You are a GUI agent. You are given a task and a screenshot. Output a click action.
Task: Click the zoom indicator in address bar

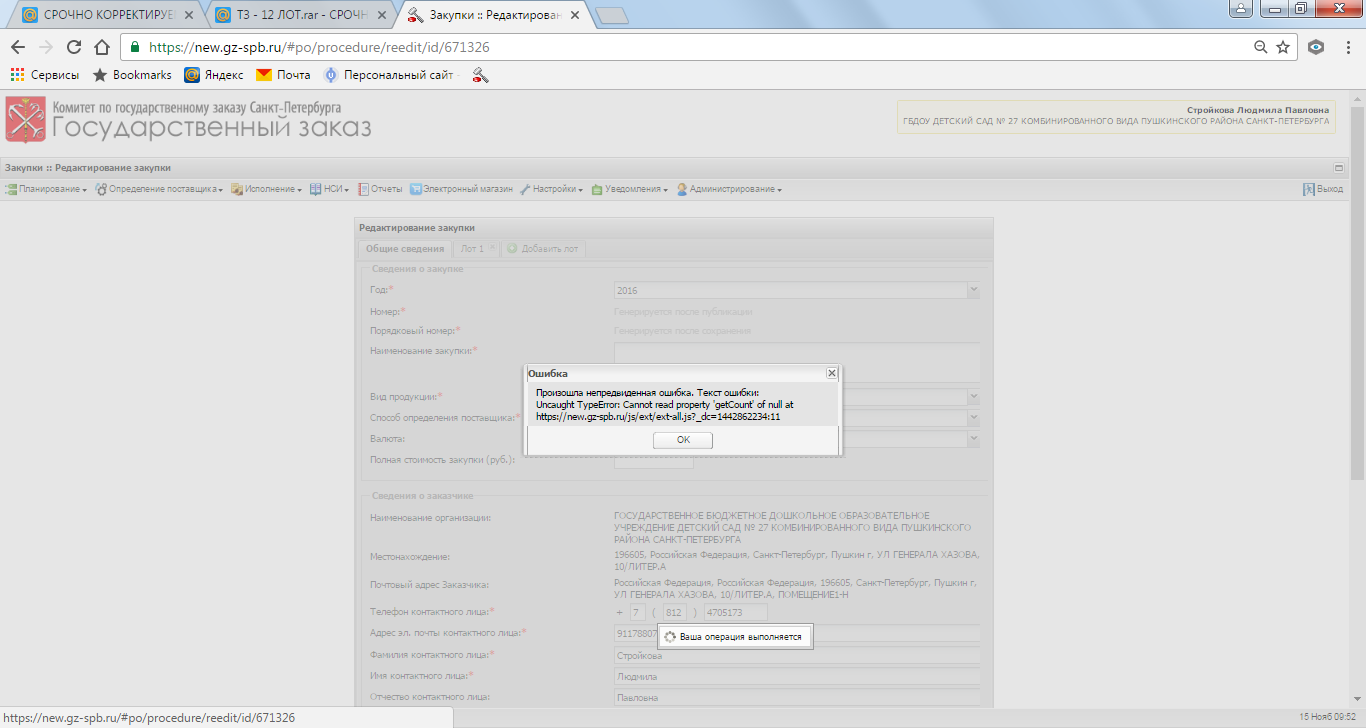click(x=1261, y=47)
